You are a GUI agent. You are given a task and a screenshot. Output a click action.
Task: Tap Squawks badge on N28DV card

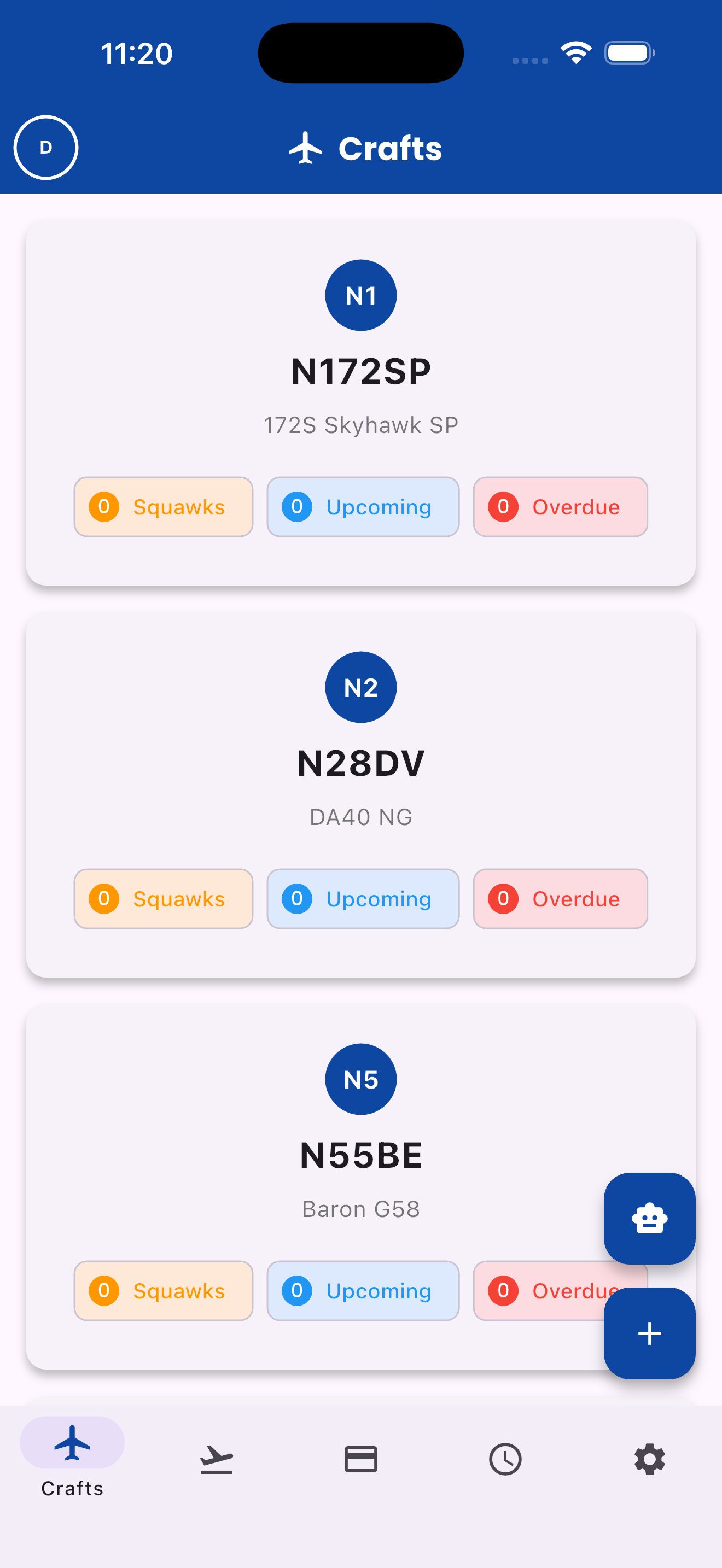click(x=163, y=899)
